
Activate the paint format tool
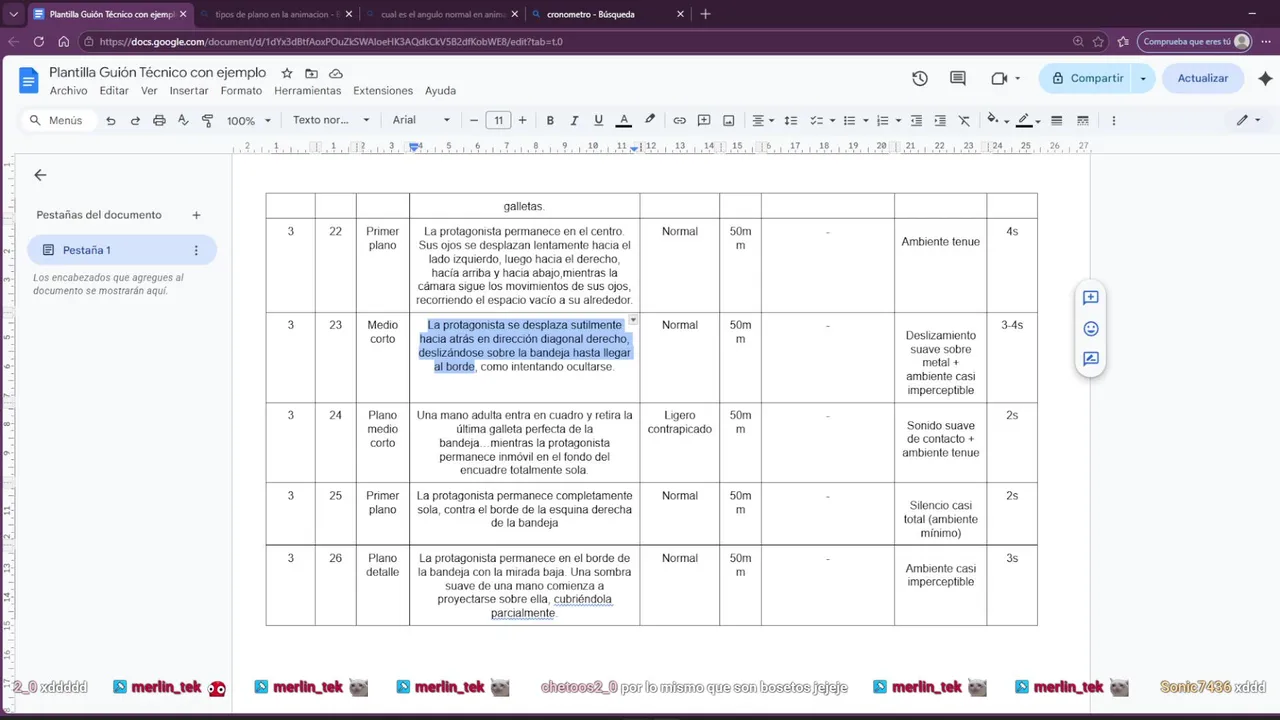[x=208, y=120]
